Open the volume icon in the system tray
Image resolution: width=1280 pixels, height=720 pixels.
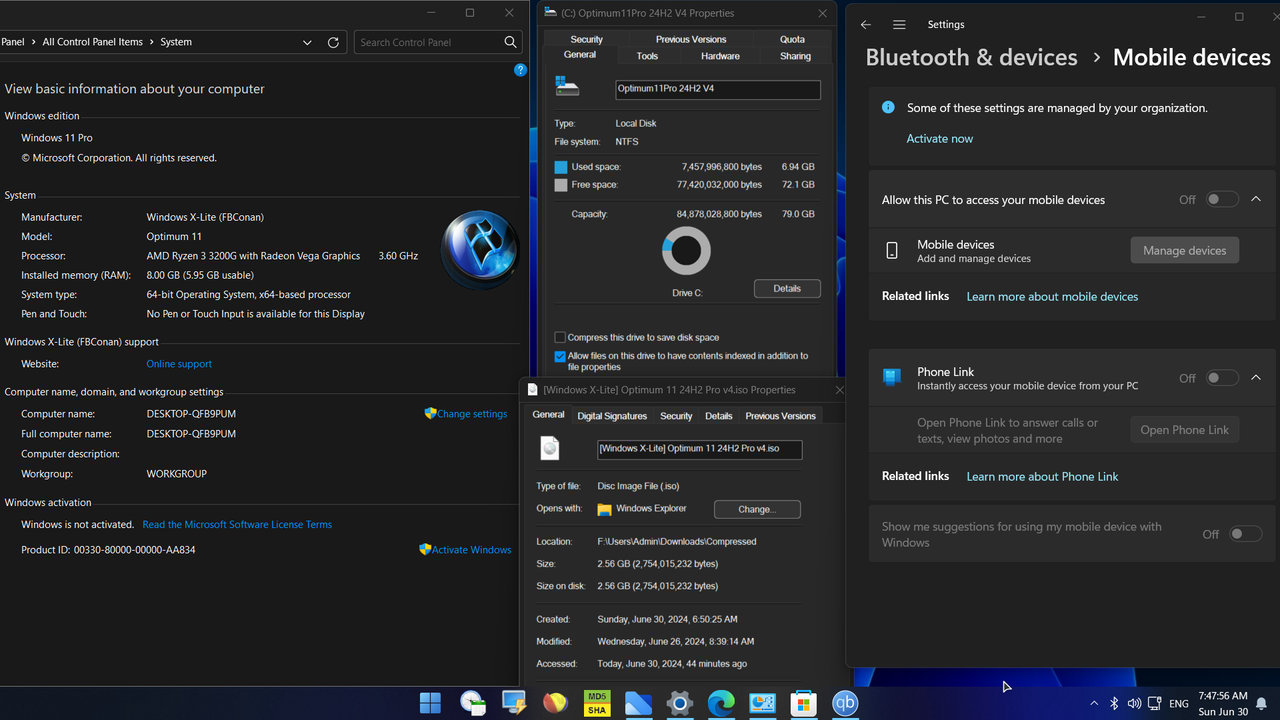click(x=1134, y=703)
